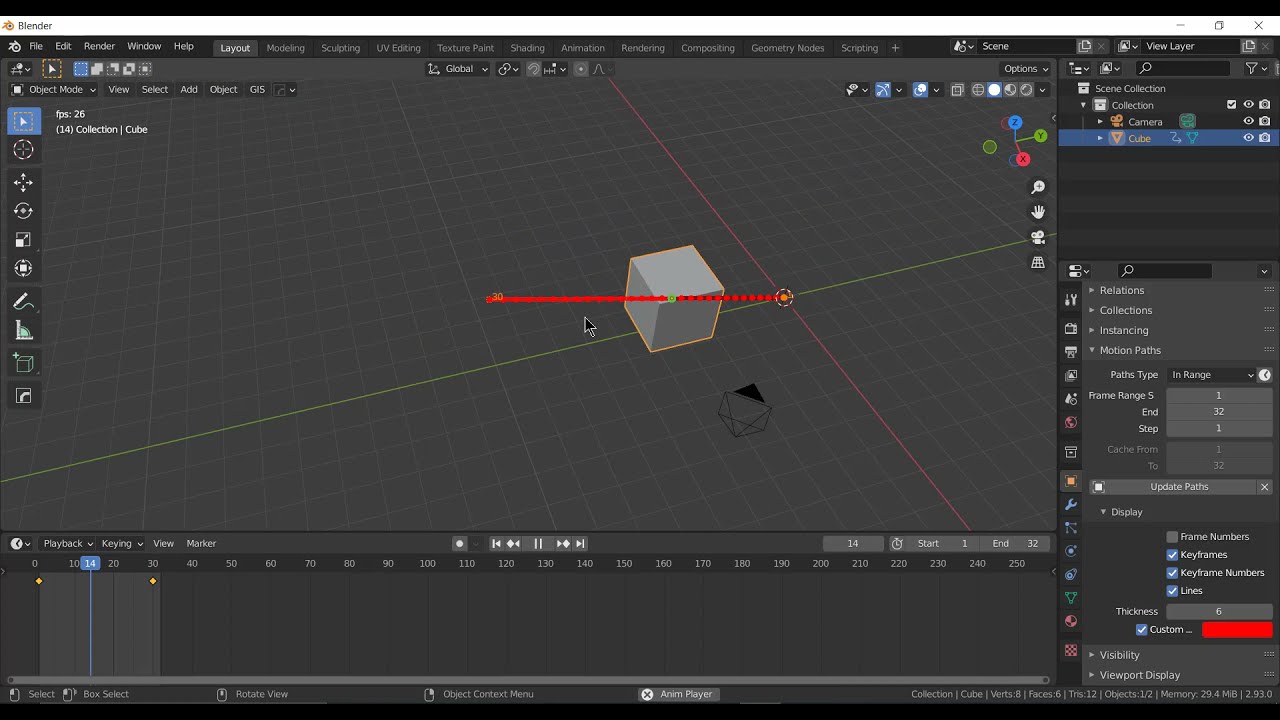This screenshot has width=1280, height=720.
Task: Open the Material properties tab icon
Action: click(1071, 621)
